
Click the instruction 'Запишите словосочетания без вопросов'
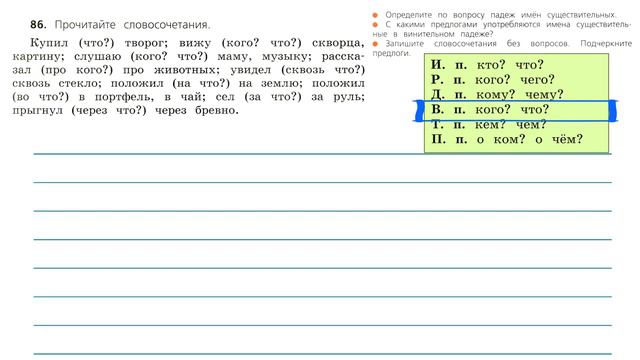click(477, 43)
